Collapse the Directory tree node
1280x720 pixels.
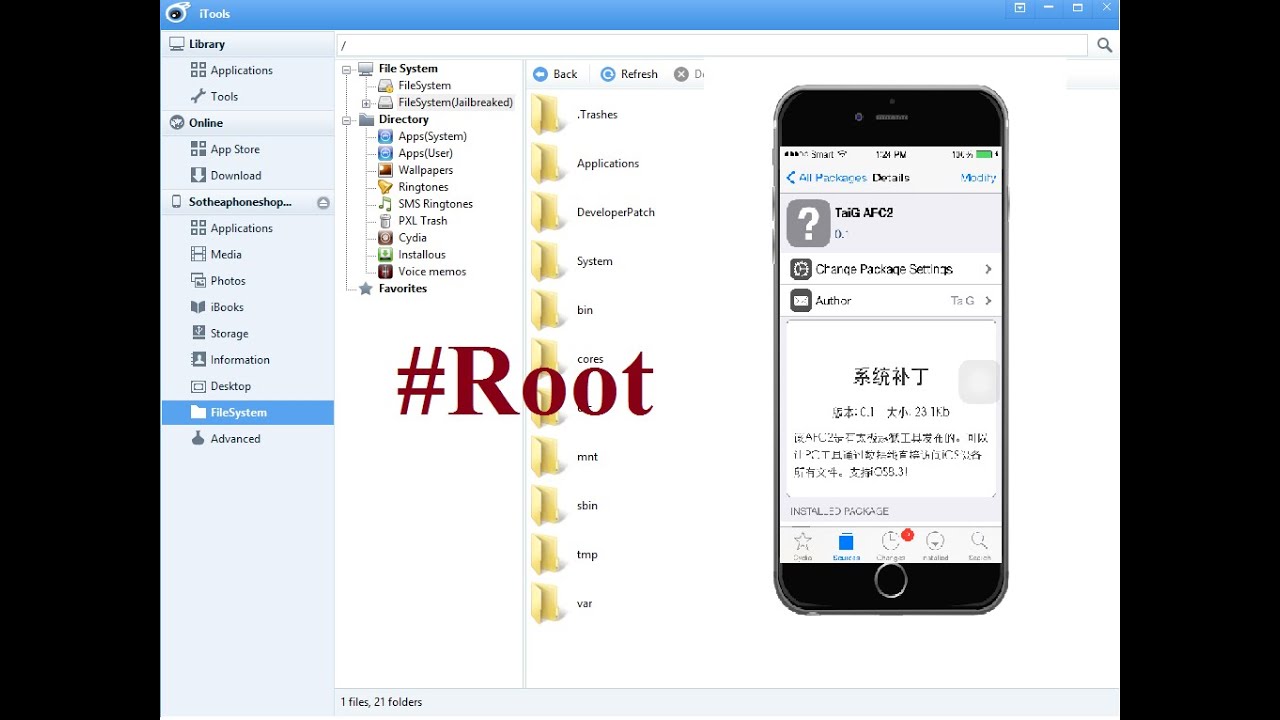[347, 120]
